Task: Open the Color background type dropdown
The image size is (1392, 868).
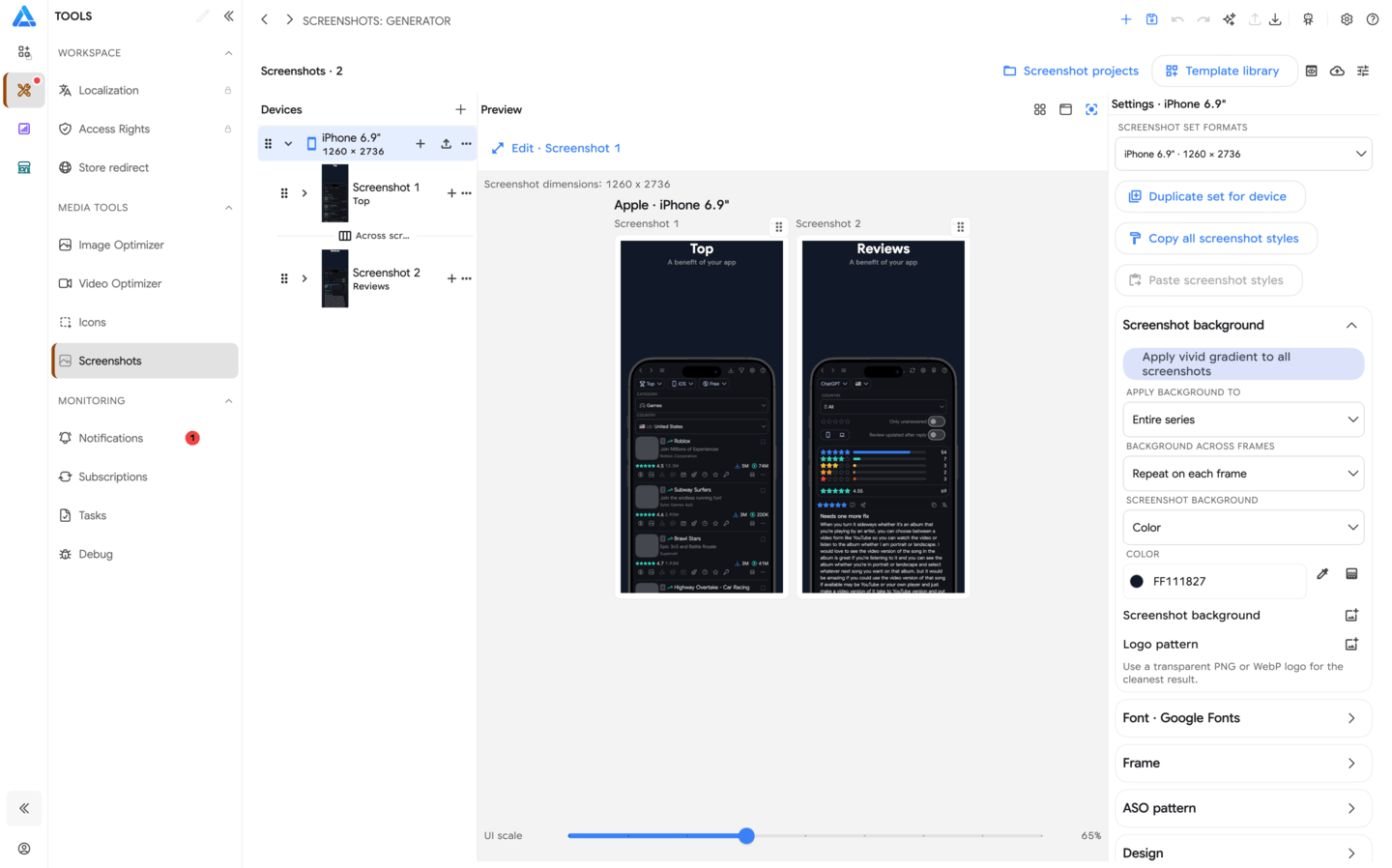Action: click(1243, 528)
